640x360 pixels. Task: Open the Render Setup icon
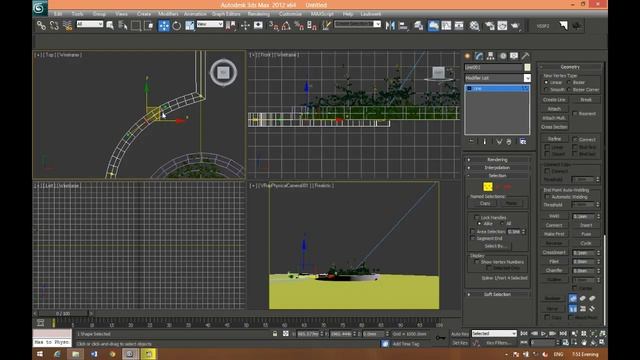click(489, 26)
